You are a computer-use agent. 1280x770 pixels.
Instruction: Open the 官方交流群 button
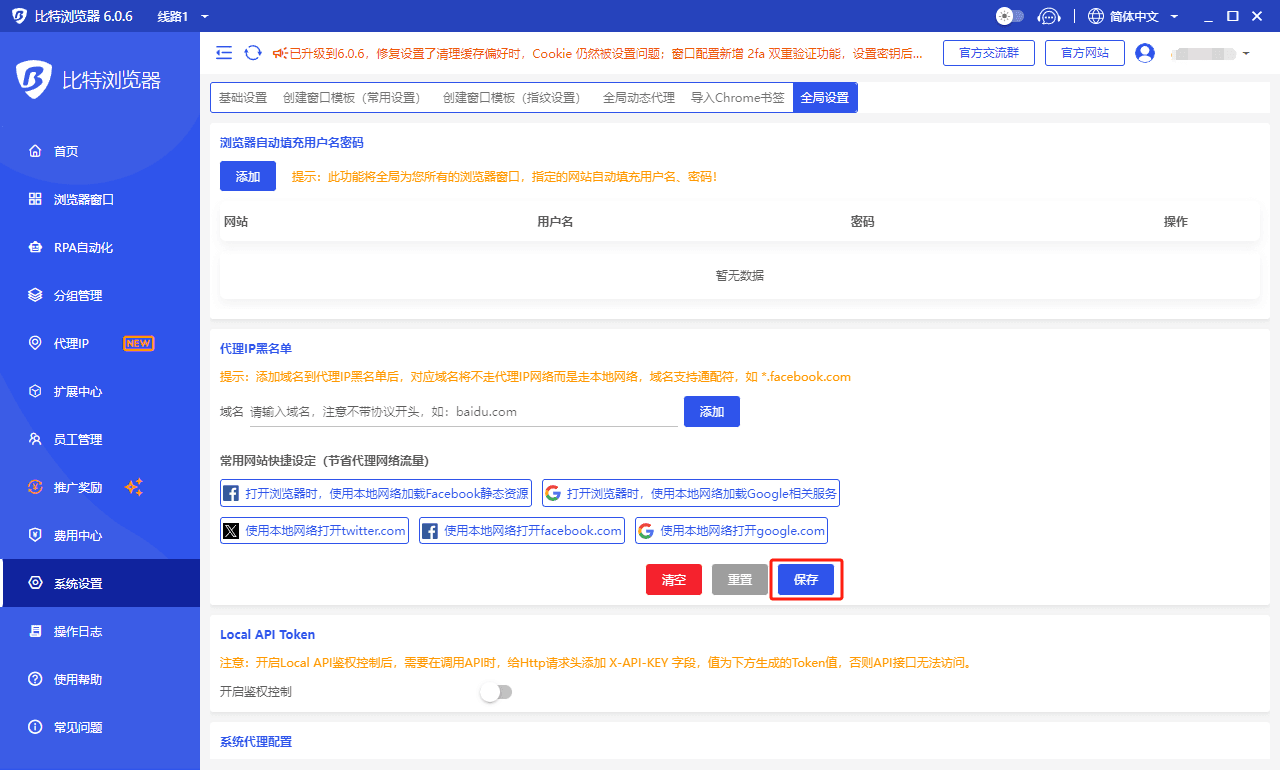click(989, 53)
